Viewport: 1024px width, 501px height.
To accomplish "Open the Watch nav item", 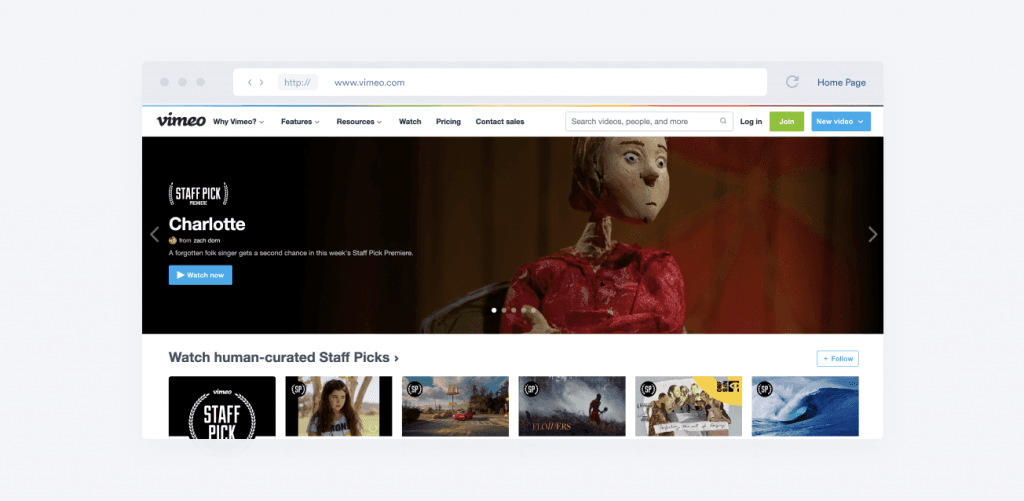I will click(x=410, y=121).
